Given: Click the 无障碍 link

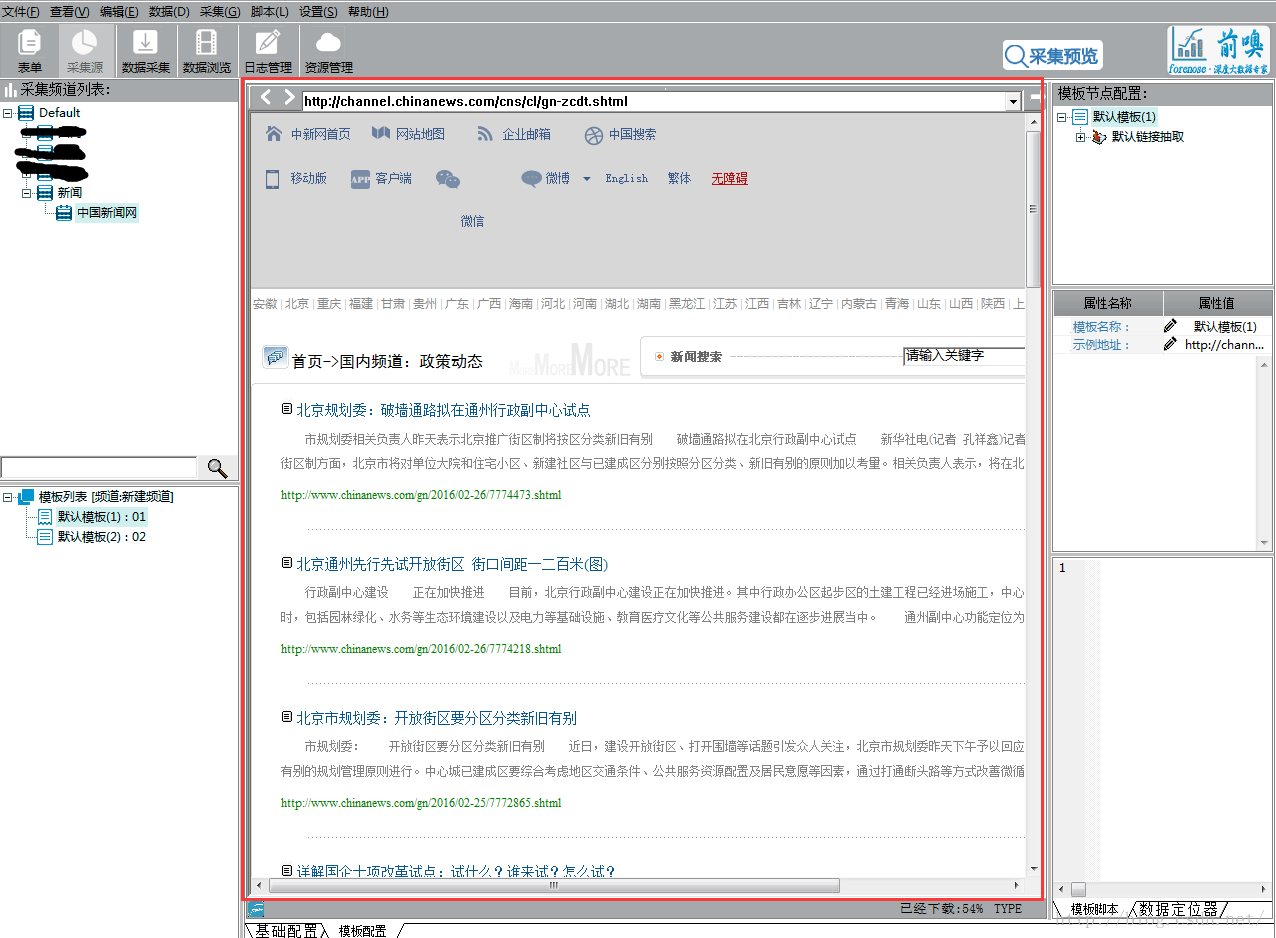Looking at the screenshot, I should pos(730,179).
